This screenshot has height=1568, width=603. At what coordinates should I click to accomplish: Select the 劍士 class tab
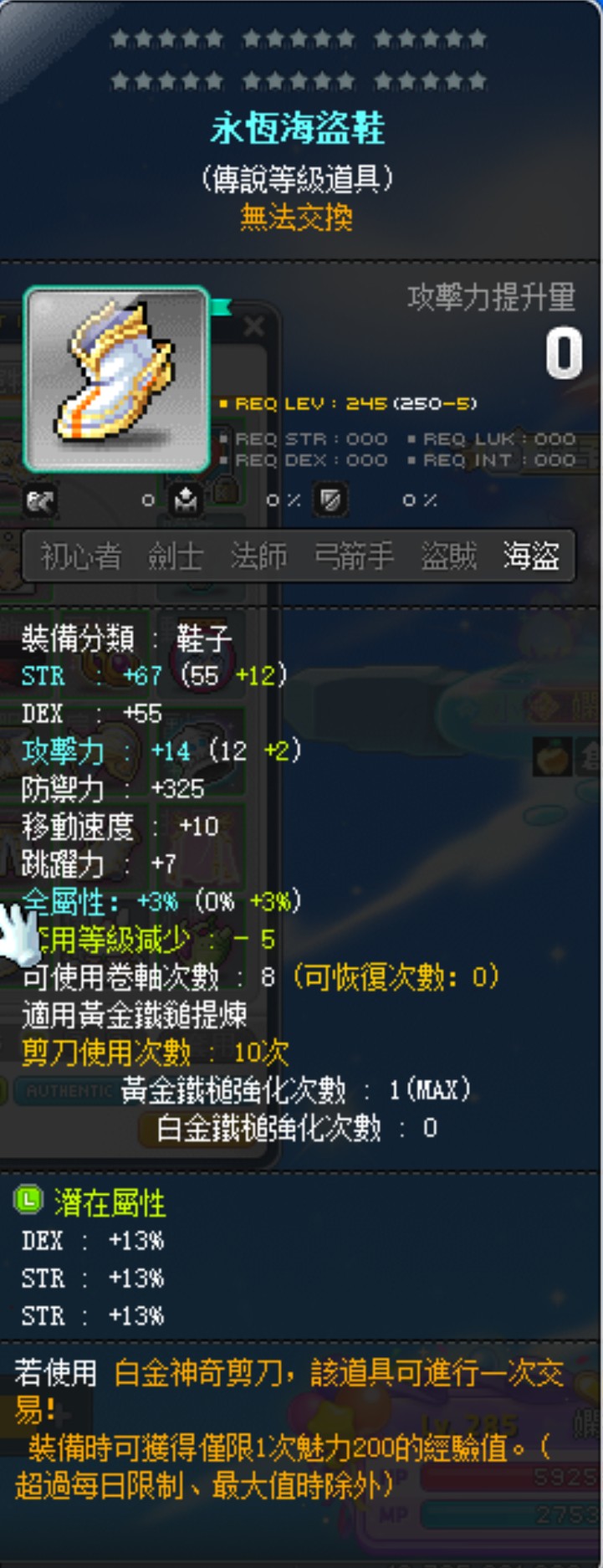[x=176, y=556]
